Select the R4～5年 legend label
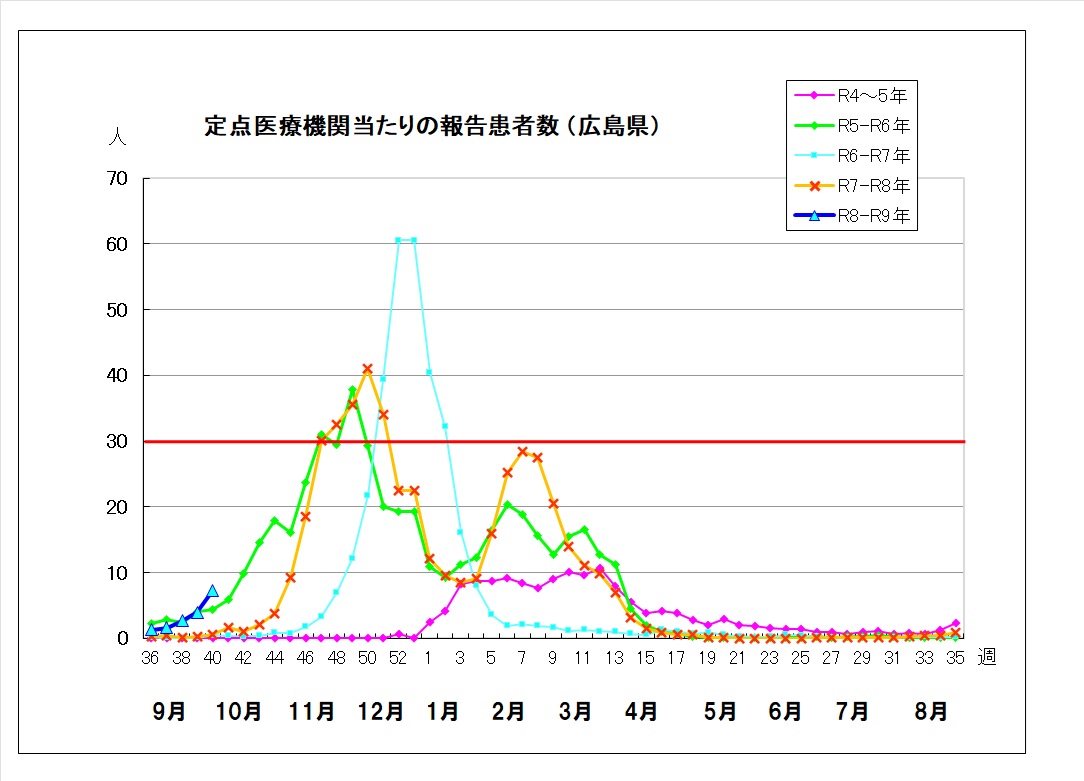Image resolution: width=1084 pixels, height=781 pixels. [x=872, y=95]
